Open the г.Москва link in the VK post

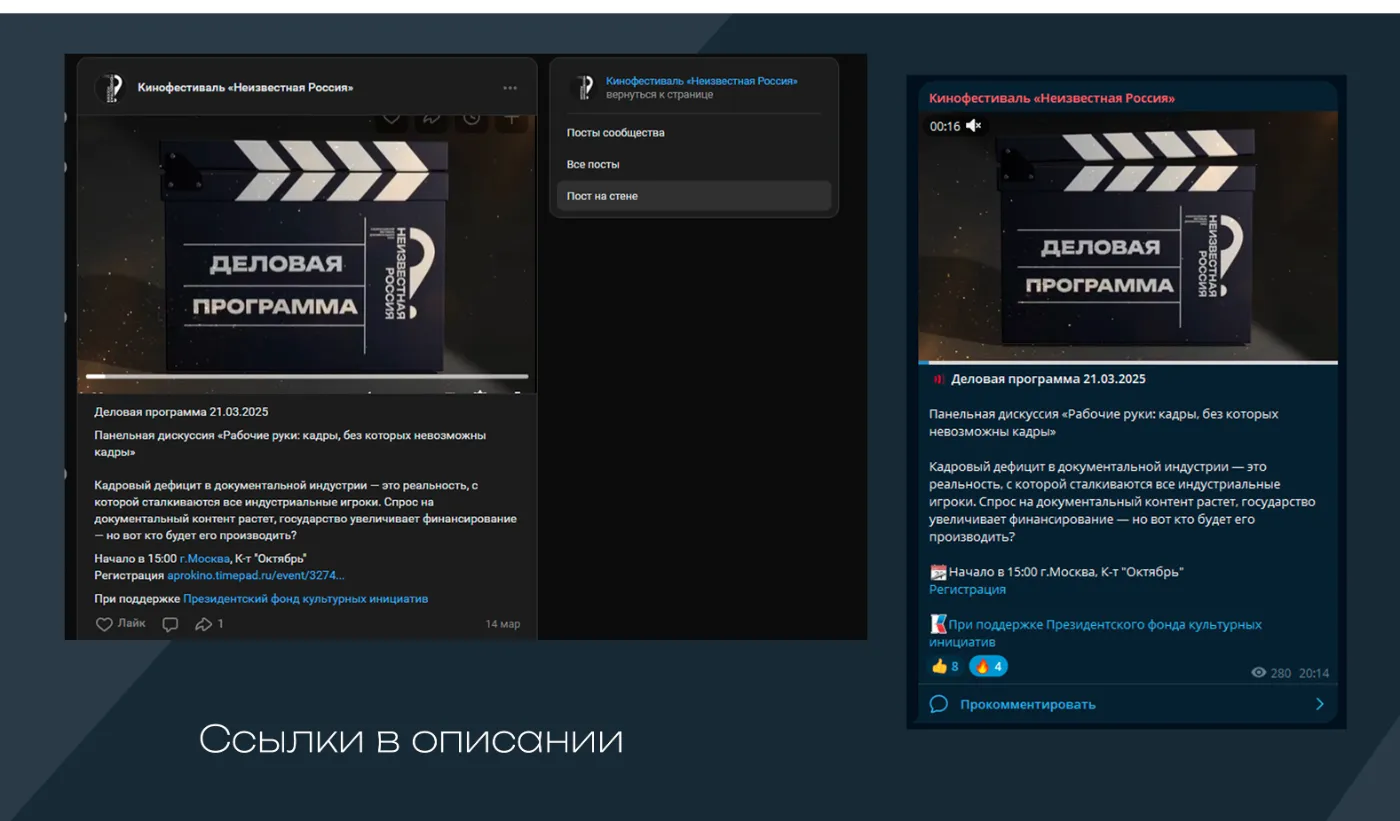click(x=204, y=558)
